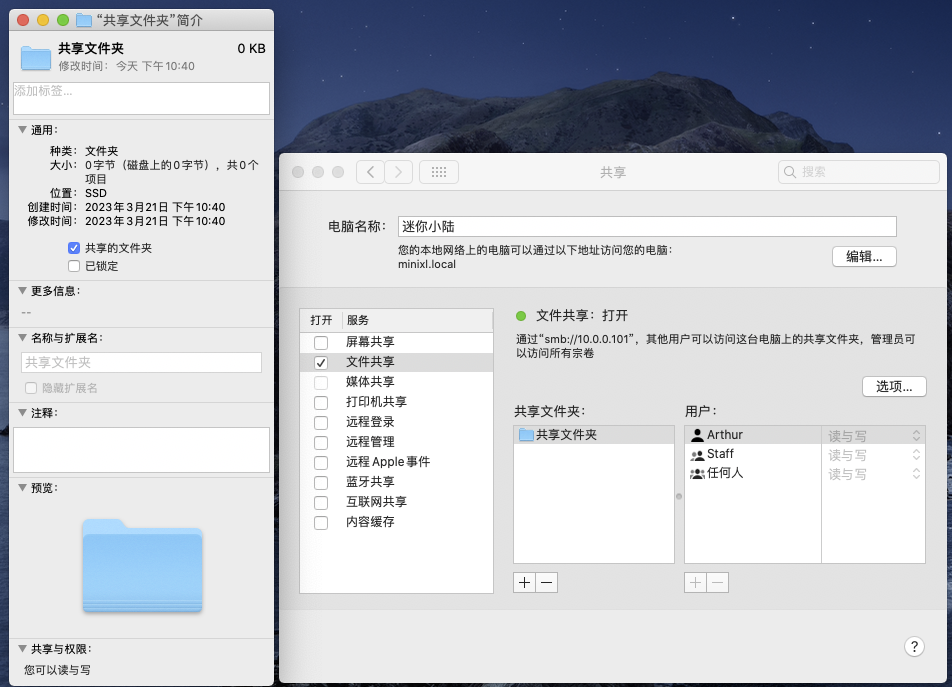Image resolution: width=952 pixels, height=687 pixels.
Task: Click the 电脑名称 text field
Action: pos(647,227)
